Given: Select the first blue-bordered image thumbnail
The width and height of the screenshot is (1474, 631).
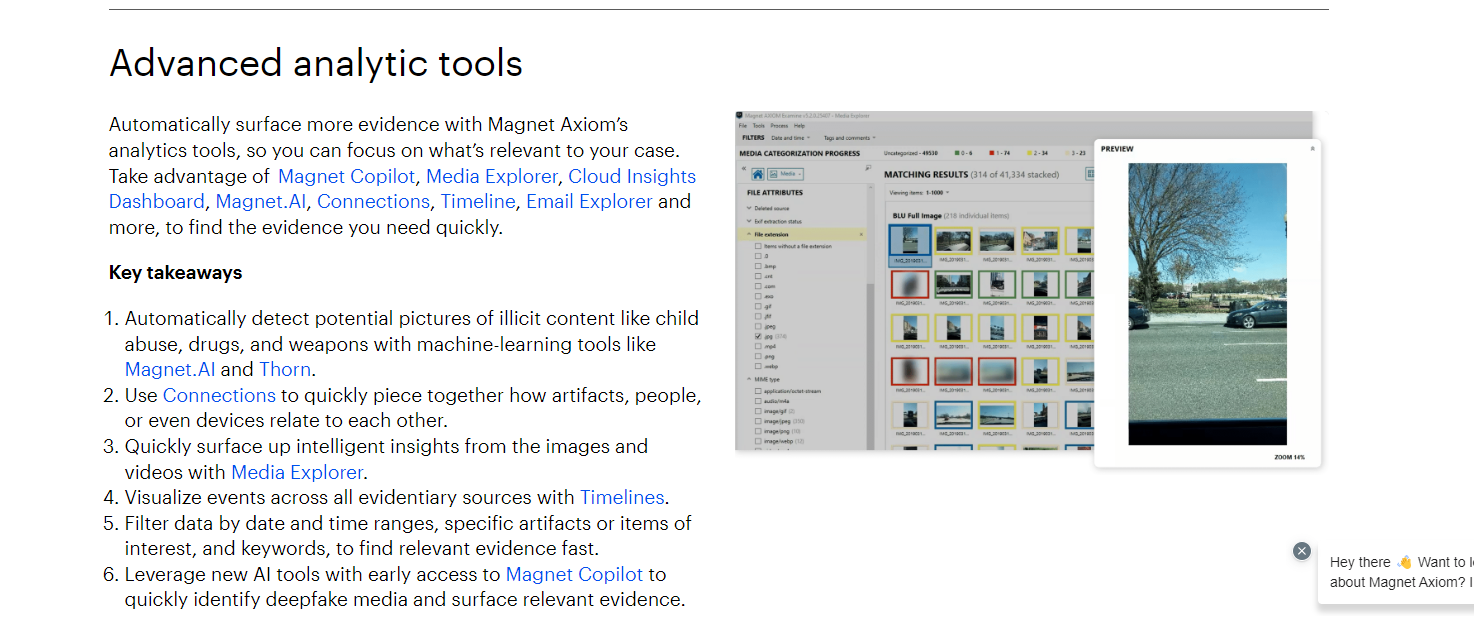Looking at the screenshot, I should coord(910,244).
